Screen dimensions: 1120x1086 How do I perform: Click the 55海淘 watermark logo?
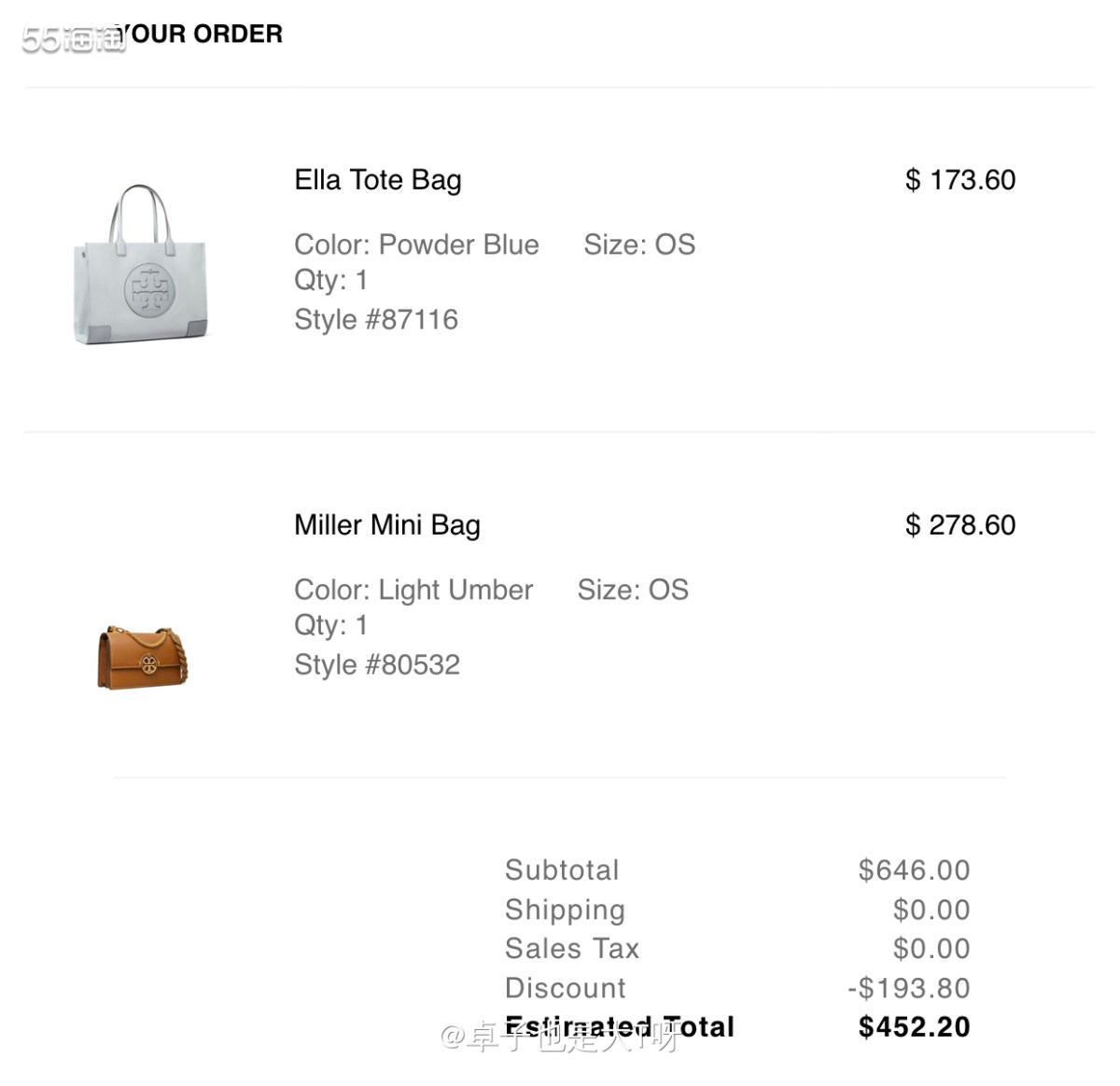73,38
